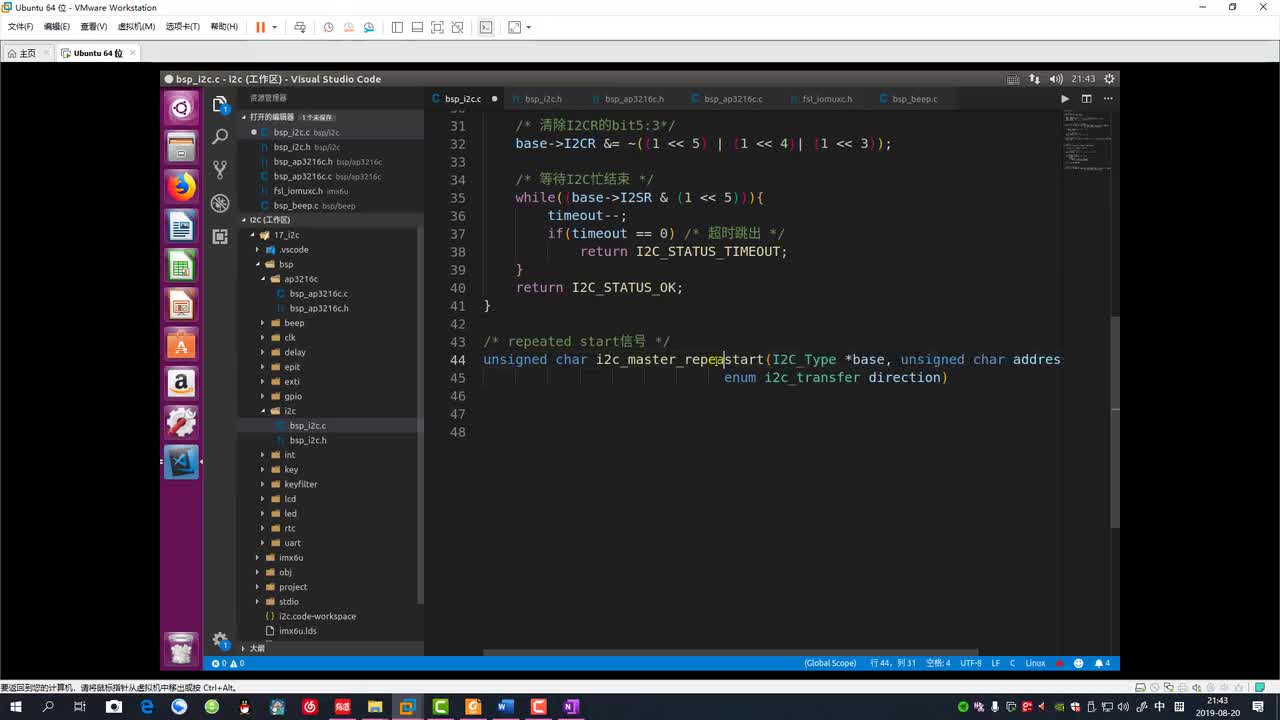
Task: Open VMware power dropdown arrow next to pause
Action: 274,27
